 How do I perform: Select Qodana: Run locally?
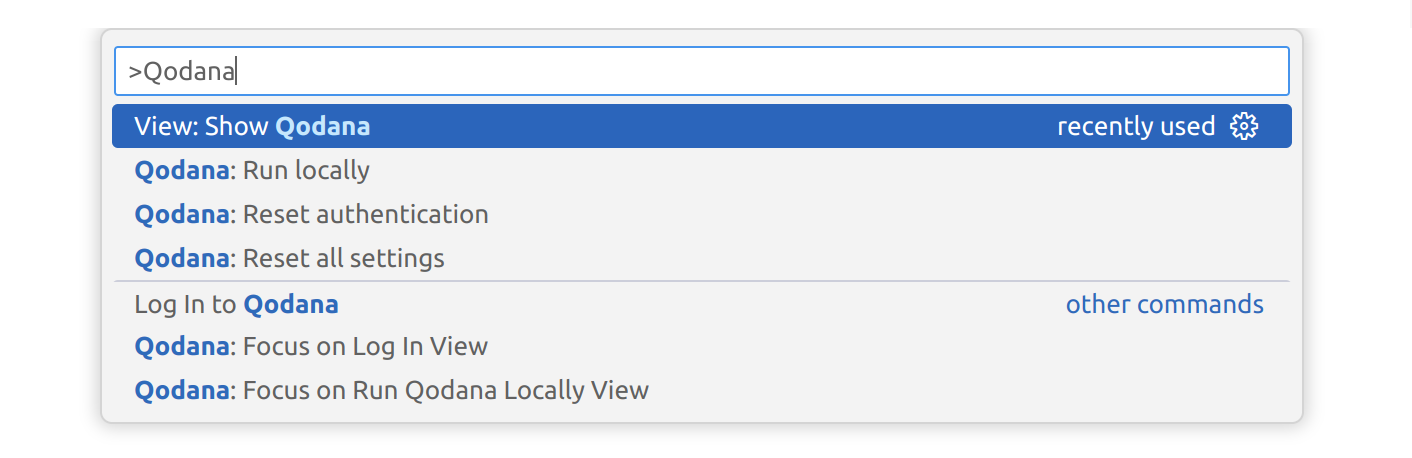[x=252, y=171]
